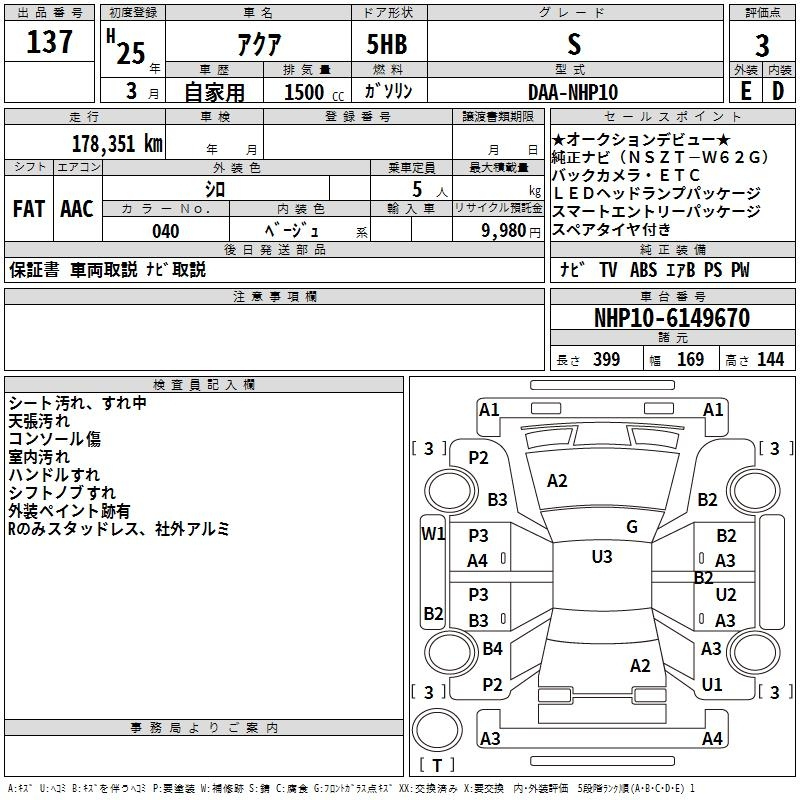
Task: Click the U3 roof dent mark
Action: 601,557
